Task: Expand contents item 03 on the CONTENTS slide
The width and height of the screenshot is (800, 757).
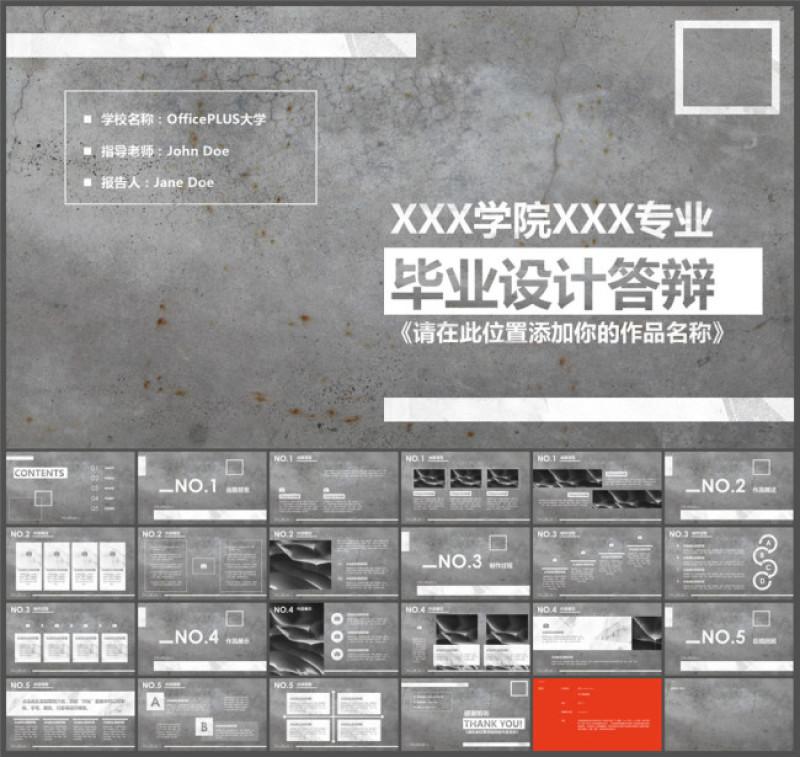Action: 95,489
